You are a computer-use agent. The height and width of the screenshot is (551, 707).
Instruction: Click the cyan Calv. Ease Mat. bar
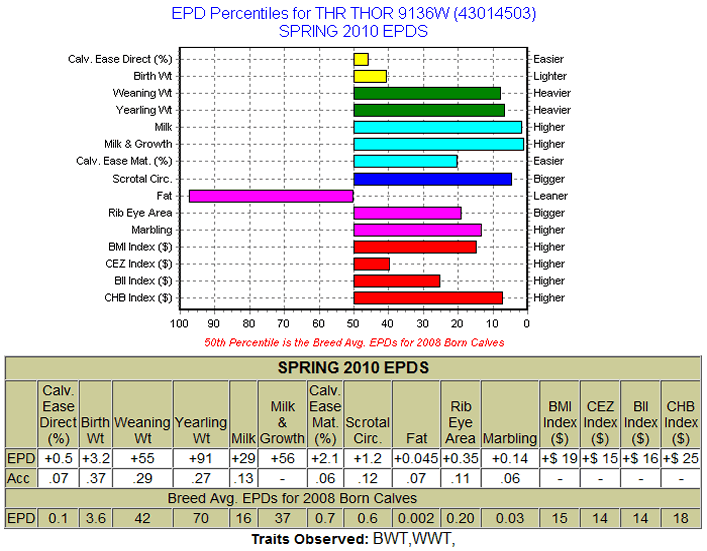click(405, 161)
